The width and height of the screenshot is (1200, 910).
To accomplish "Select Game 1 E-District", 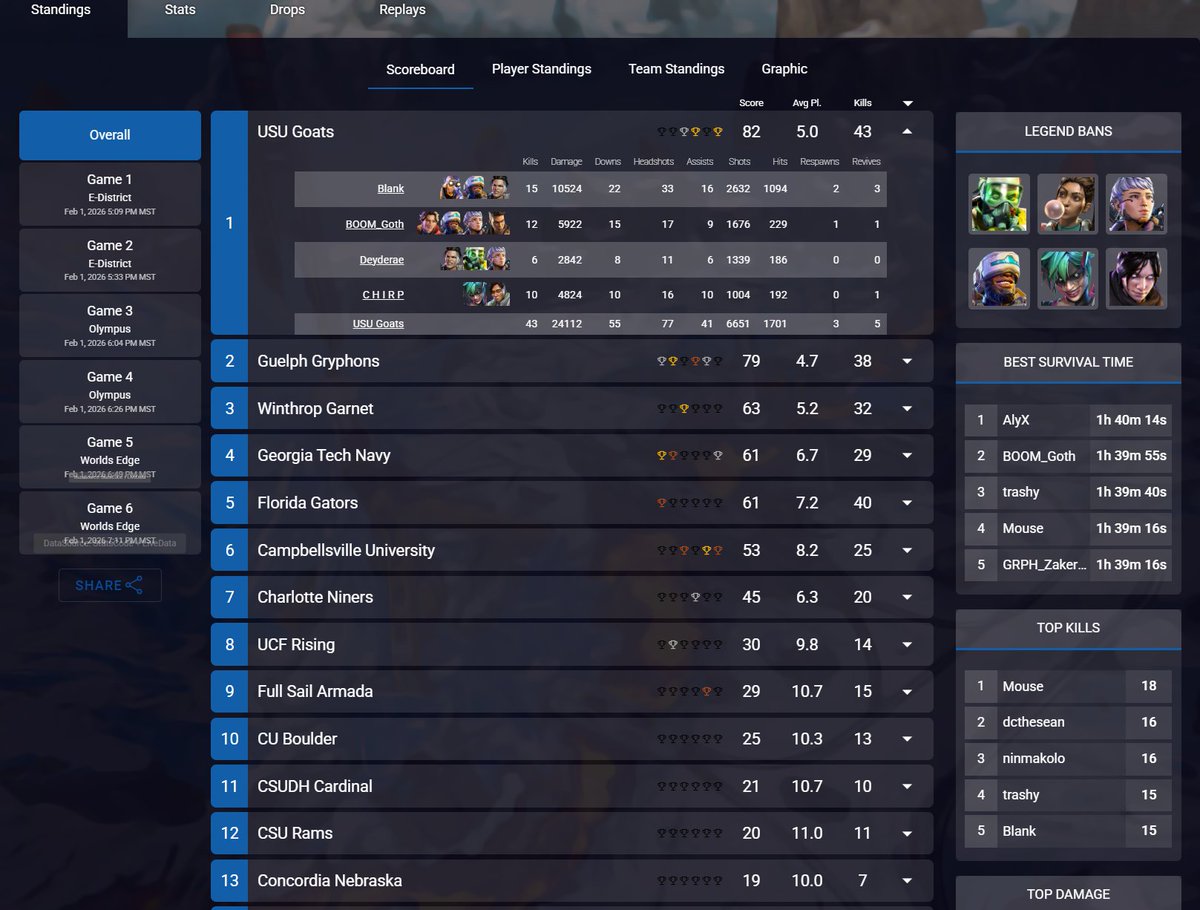I will (110, 194).
